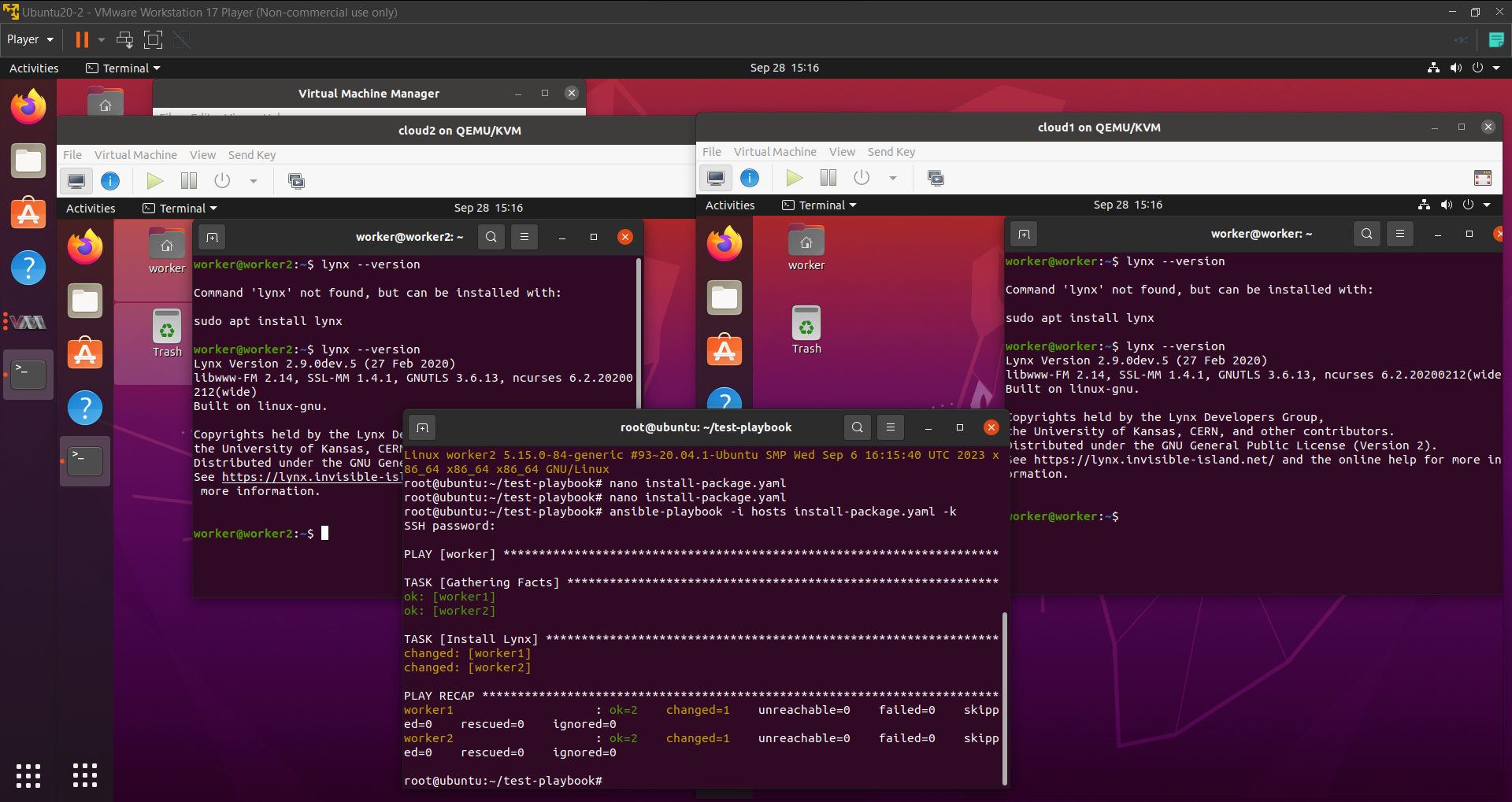Pause the VM using VMware Player's pause button
The height and width of the screenshot is (802, 1512).
[x=82, y=39]
